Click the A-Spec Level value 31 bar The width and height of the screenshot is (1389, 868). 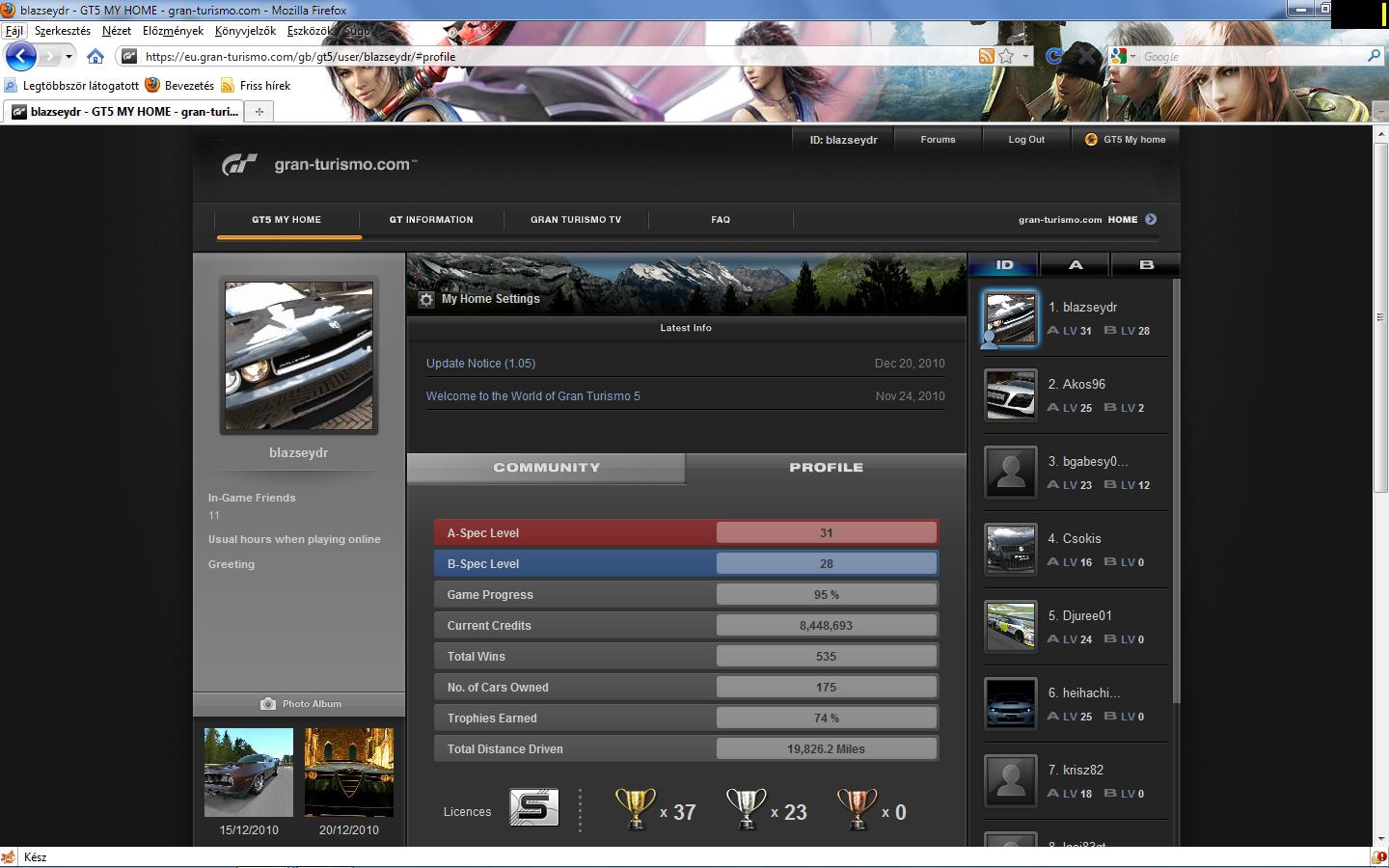point(827,533)
